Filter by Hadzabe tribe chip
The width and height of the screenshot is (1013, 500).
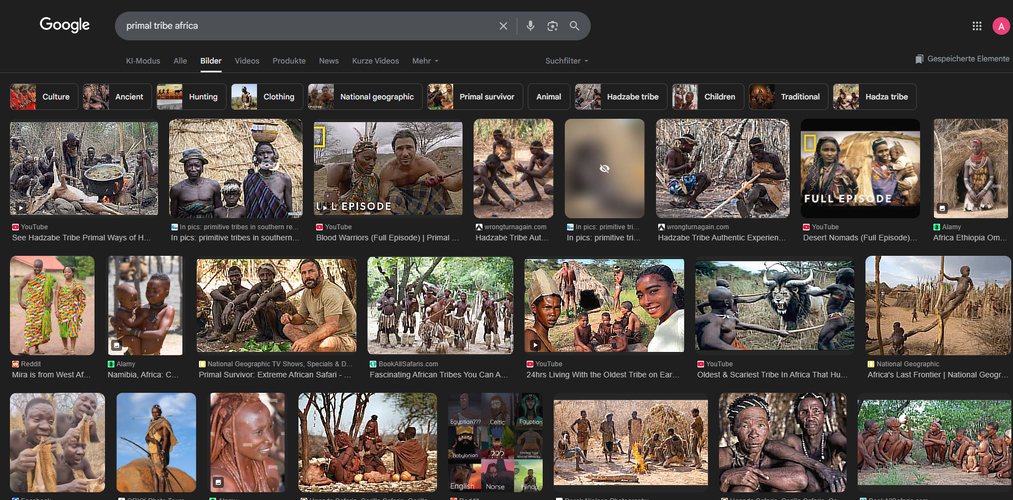point(619,97)
